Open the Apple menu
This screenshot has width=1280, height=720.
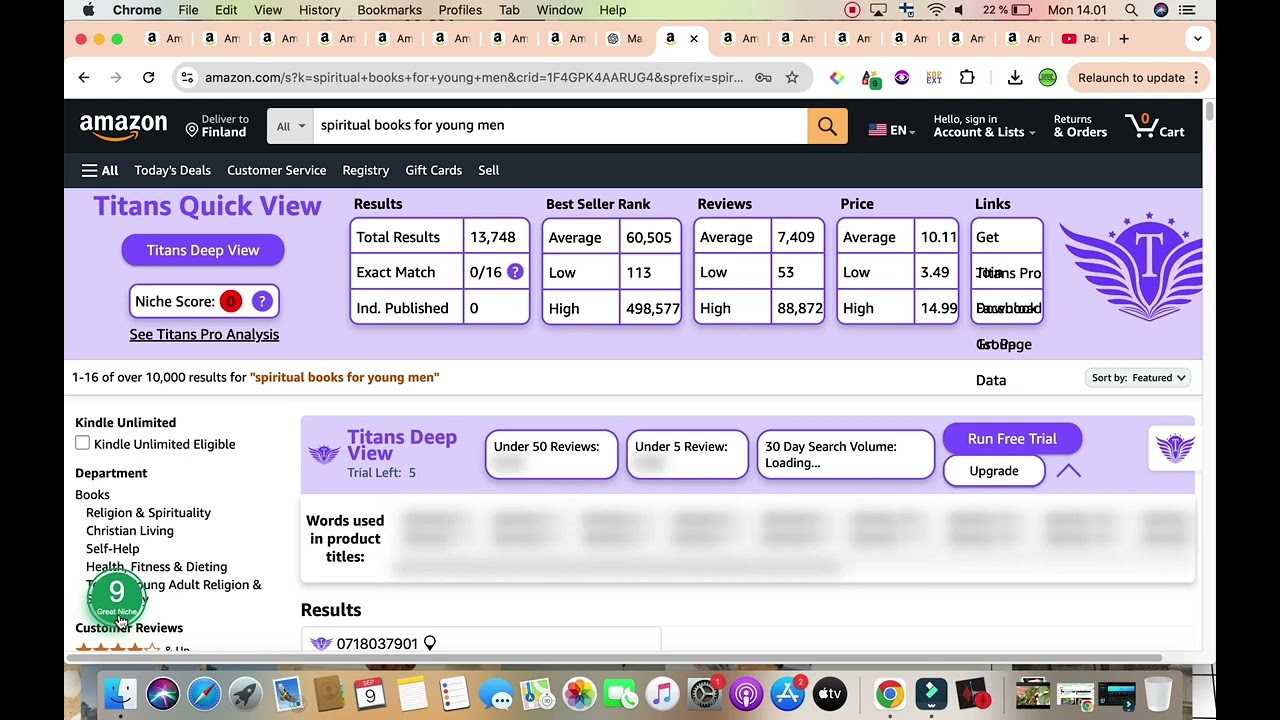[88, 10]
